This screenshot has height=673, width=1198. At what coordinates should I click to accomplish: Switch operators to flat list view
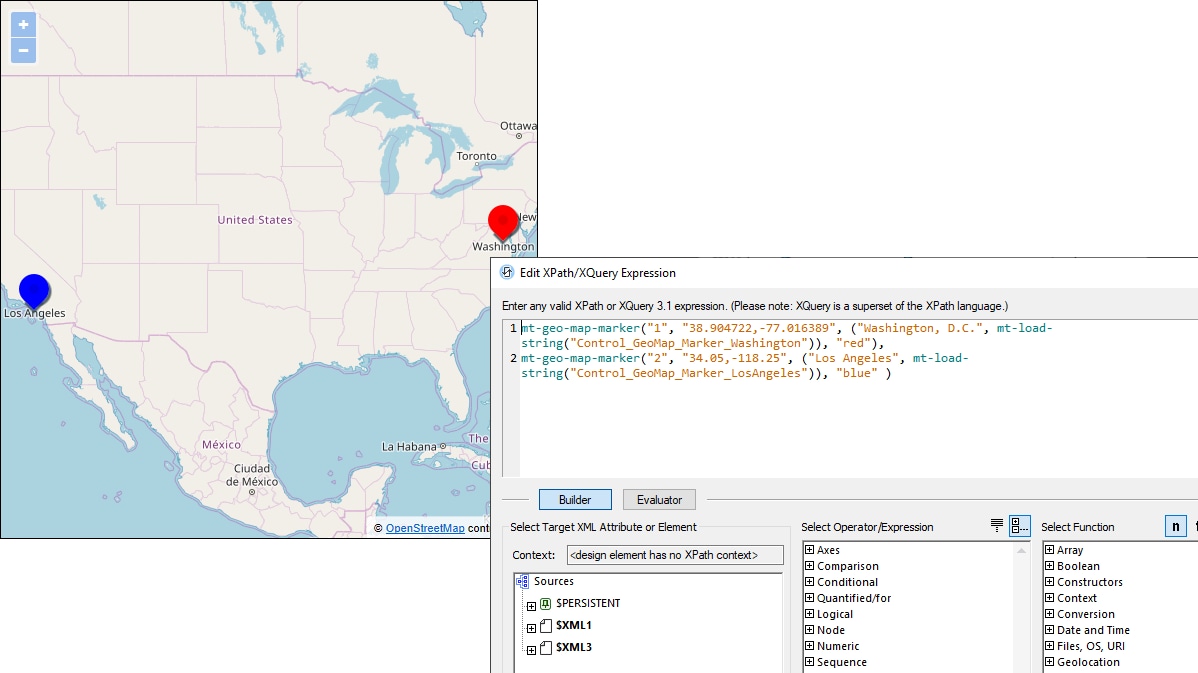[997, 526]
